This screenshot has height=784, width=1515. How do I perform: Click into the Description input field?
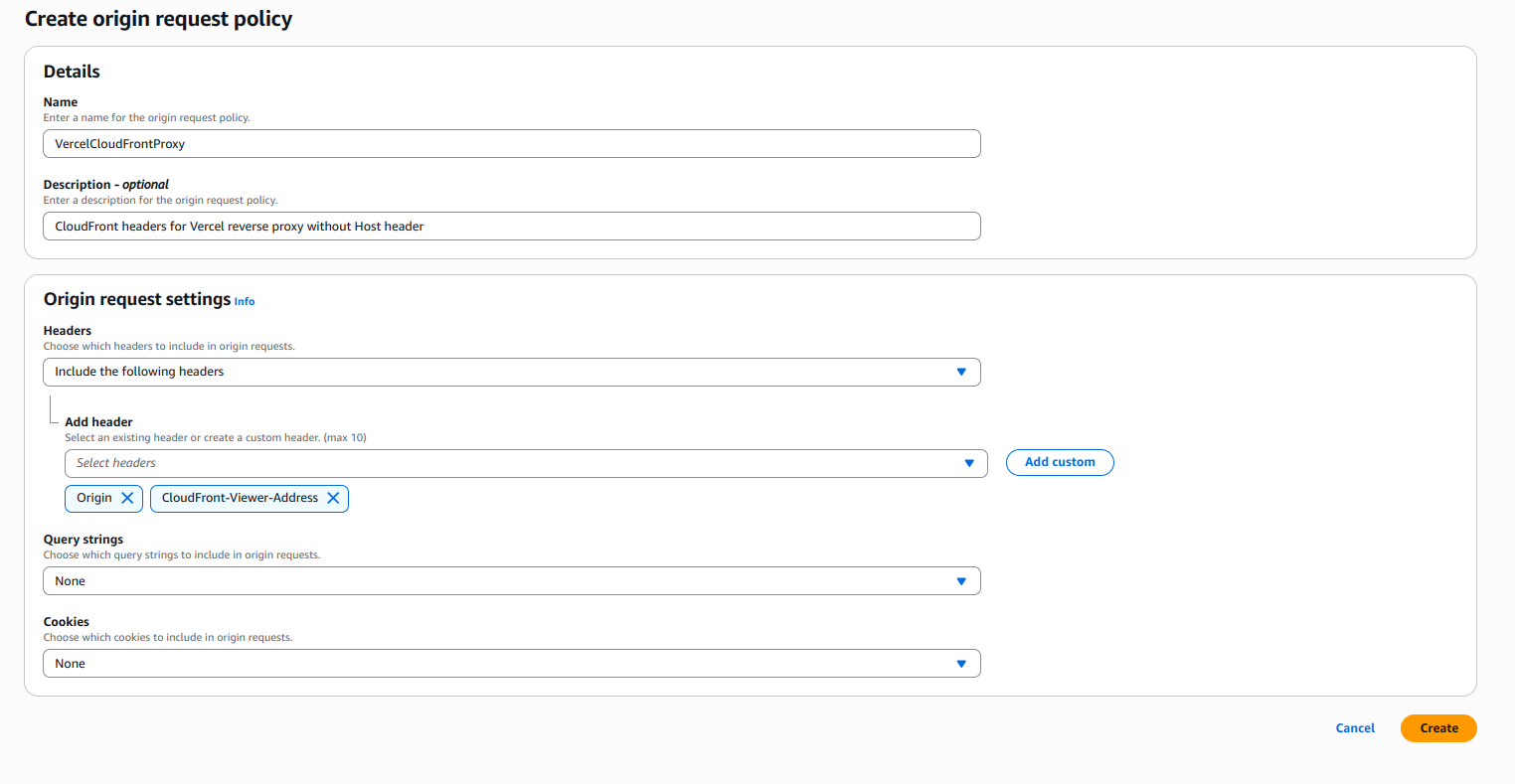point(511,226)
